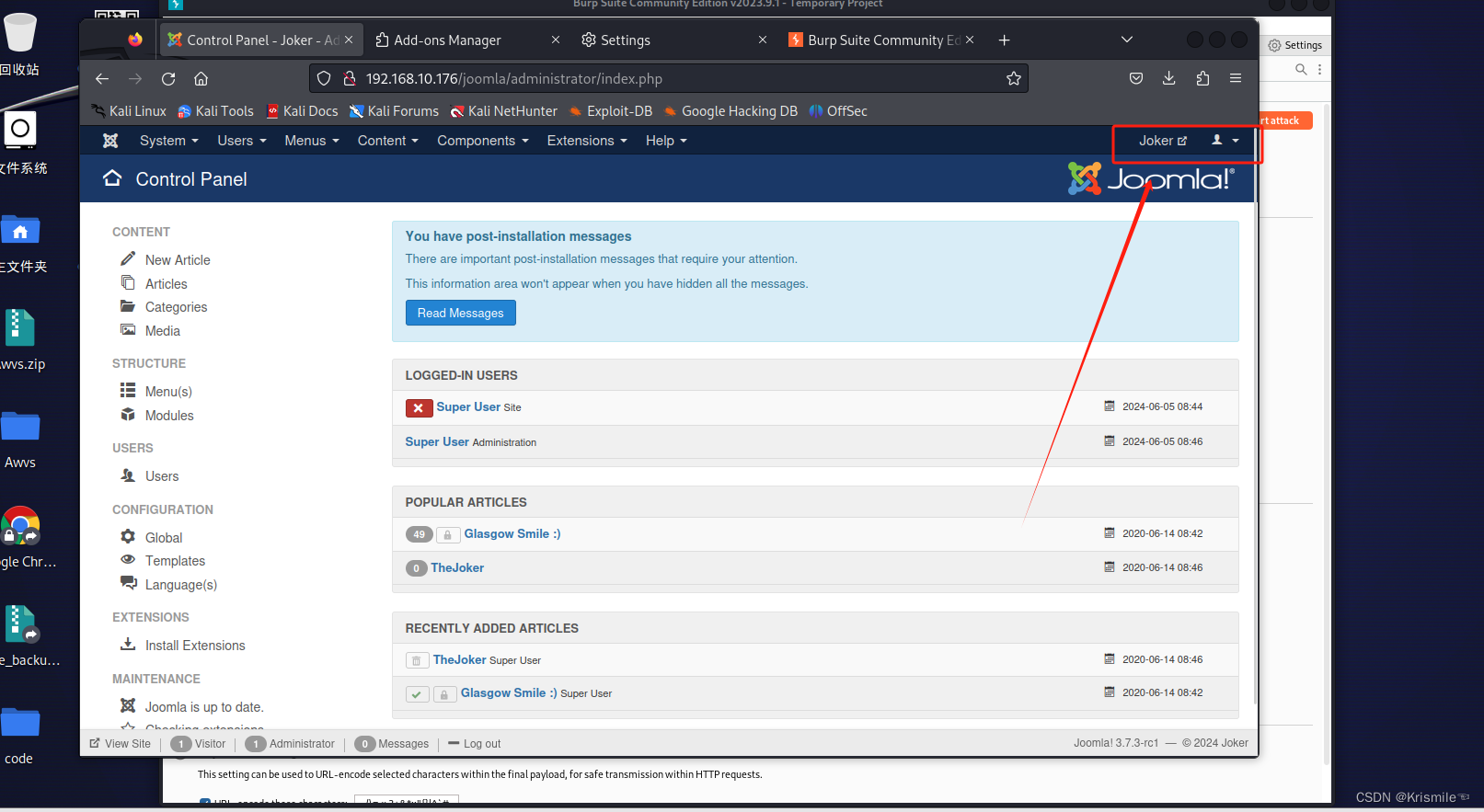This screenshot has height=812, width=1484.
Task: Close the Add-ons Manager tab
Action: tap(556, 40)
